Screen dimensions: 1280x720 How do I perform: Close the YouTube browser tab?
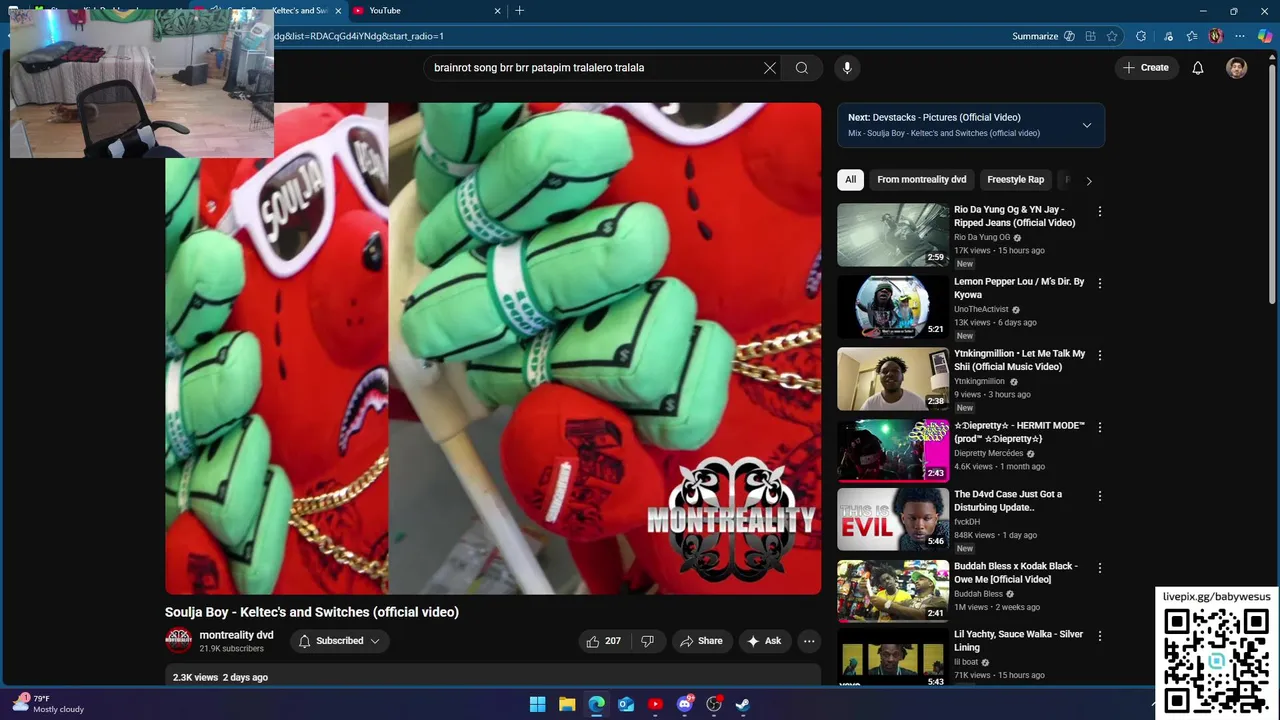(498, 10)
